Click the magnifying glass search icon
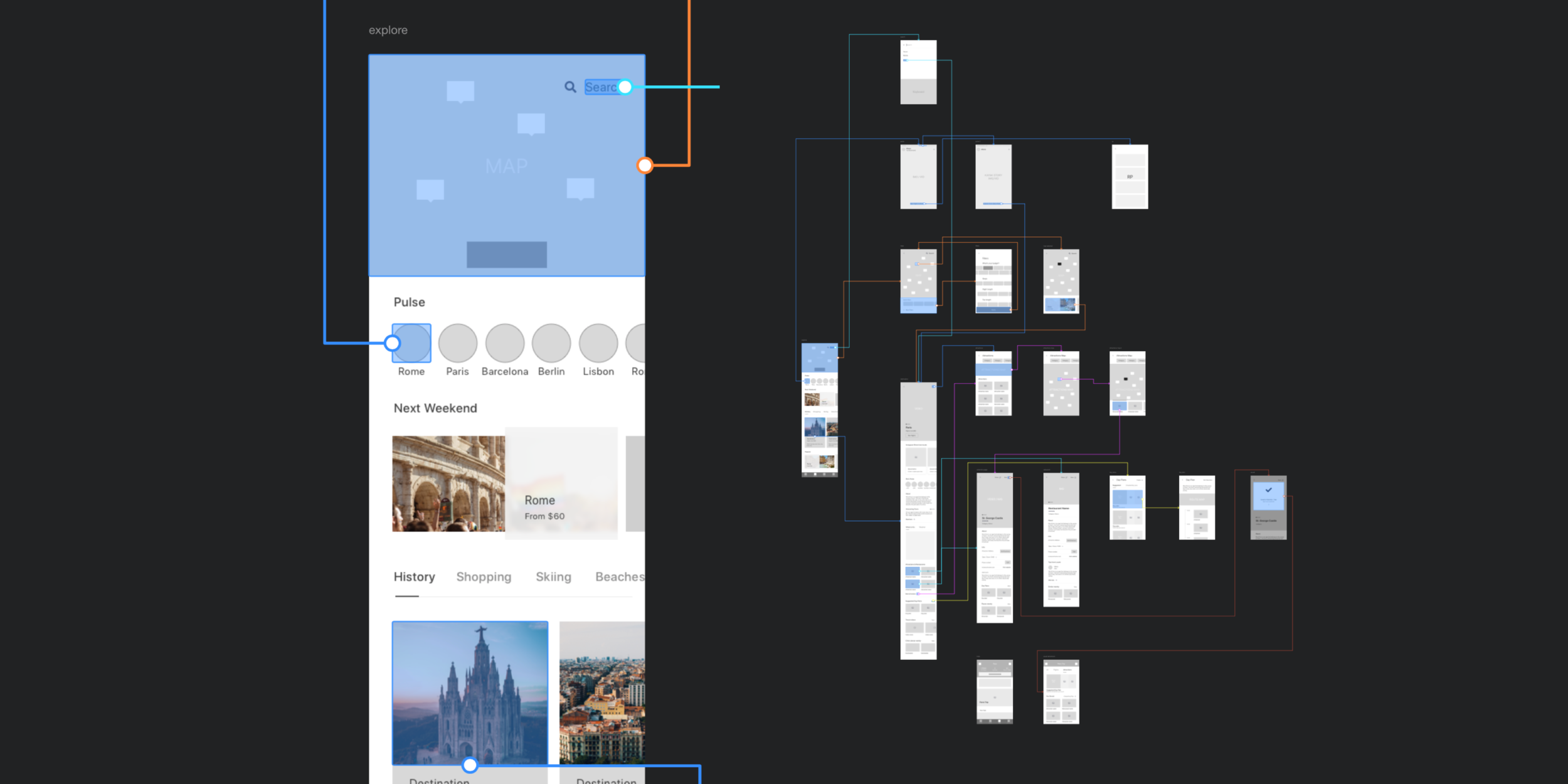Screen dimensions: 1568x784 (569, 87)
